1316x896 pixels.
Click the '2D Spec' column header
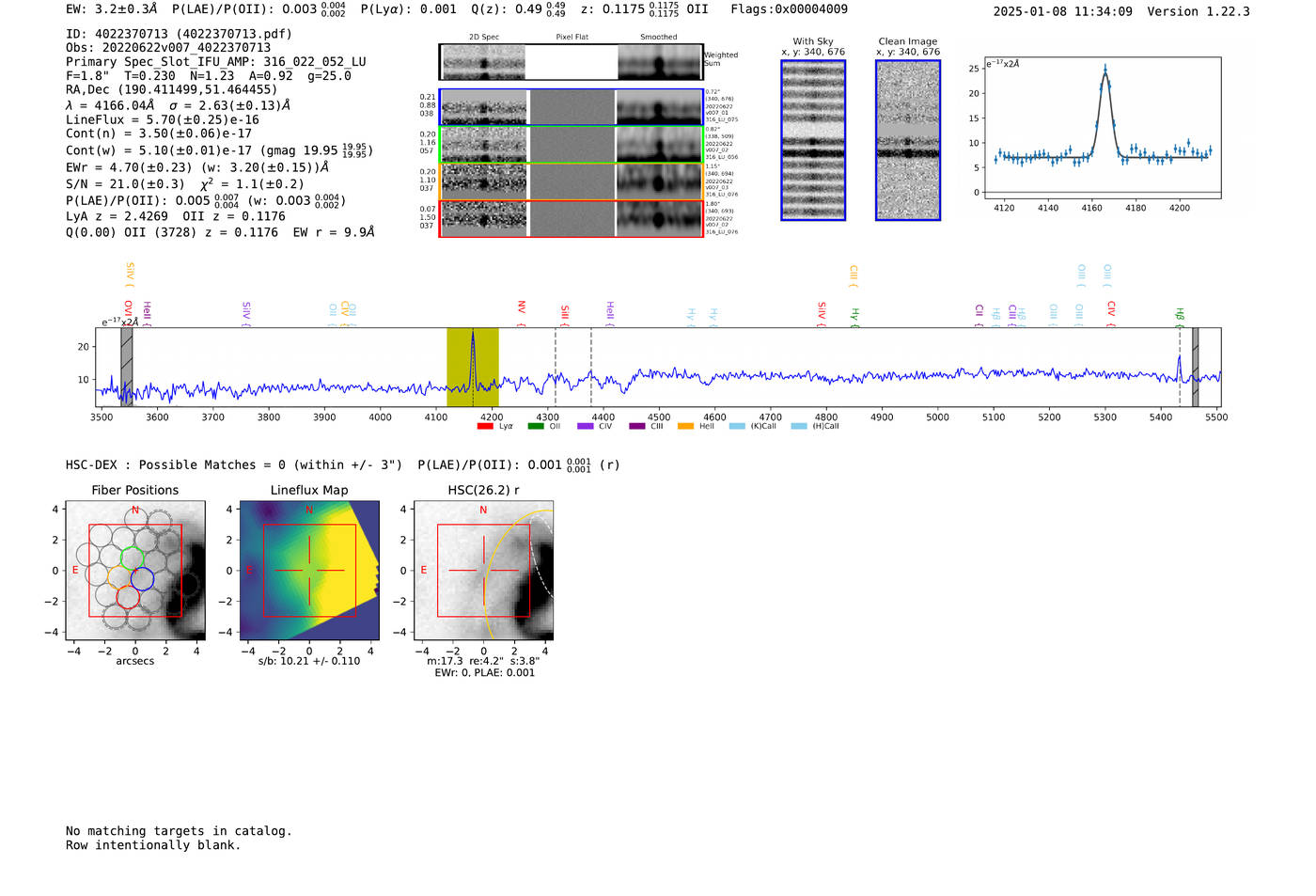484,38
